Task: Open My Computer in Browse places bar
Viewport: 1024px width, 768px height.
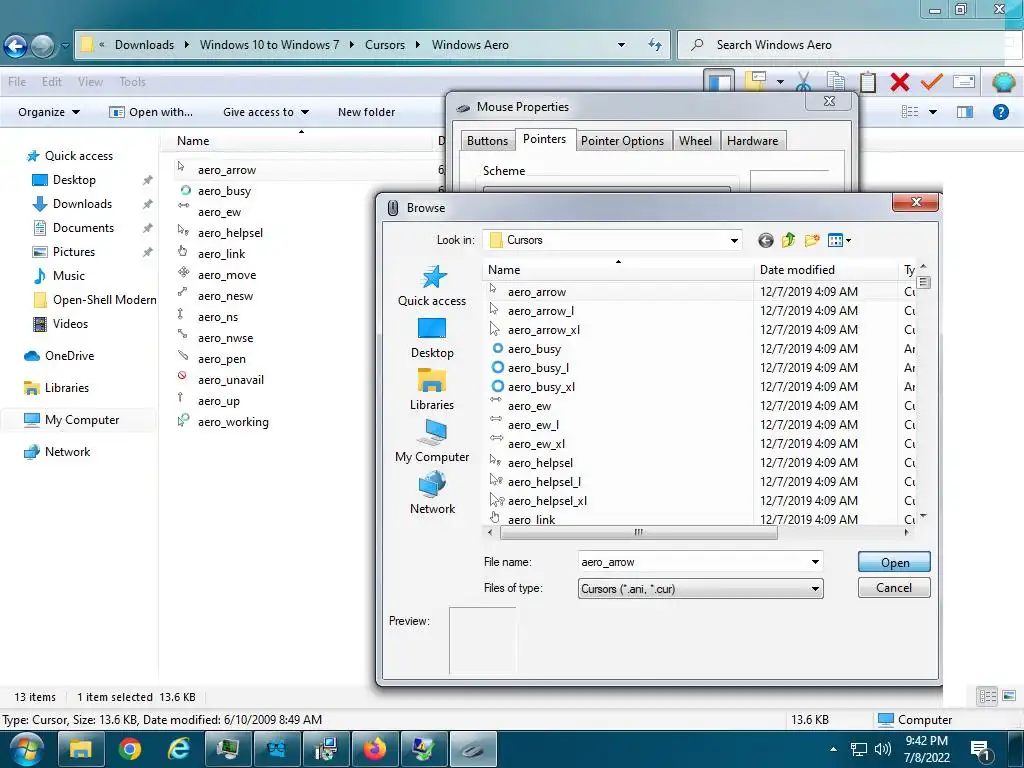Action: click(x=432, y=441)
